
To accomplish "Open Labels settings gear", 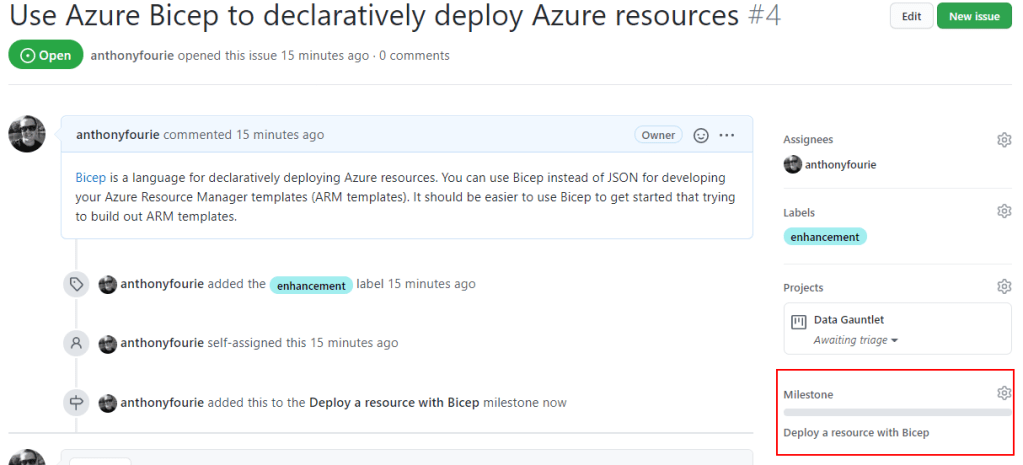I will 1004,212.
